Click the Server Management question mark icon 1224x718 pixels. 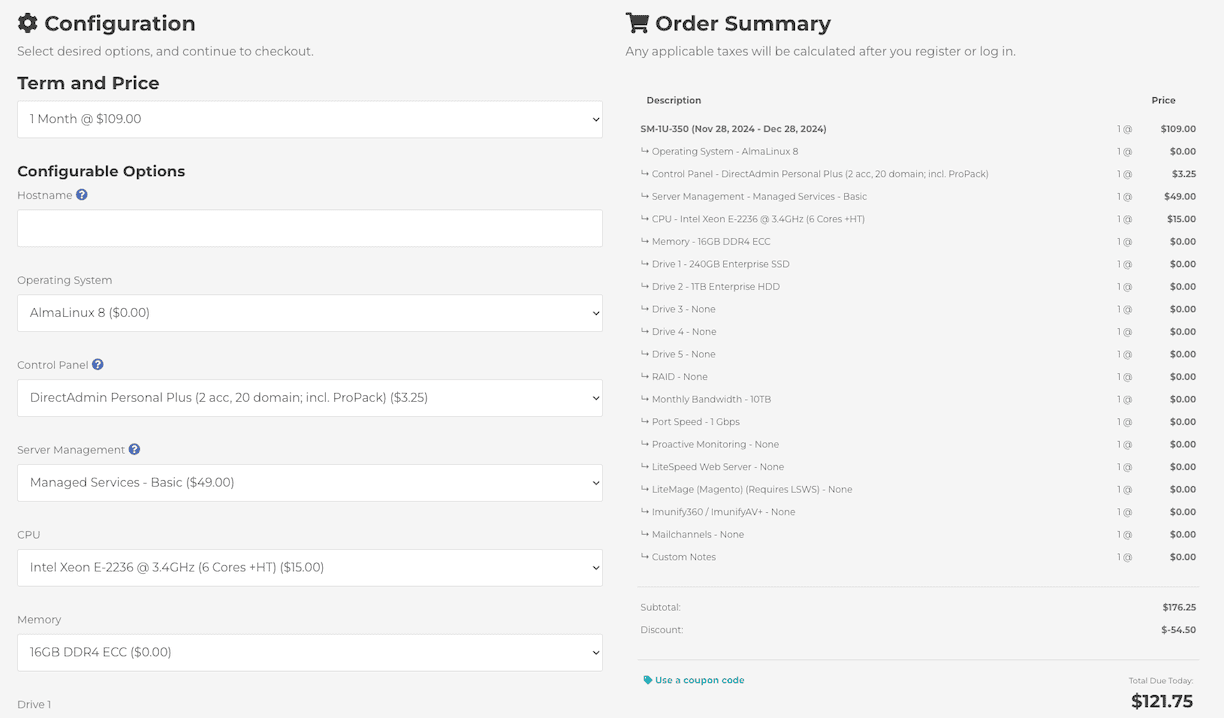[134, 449]
